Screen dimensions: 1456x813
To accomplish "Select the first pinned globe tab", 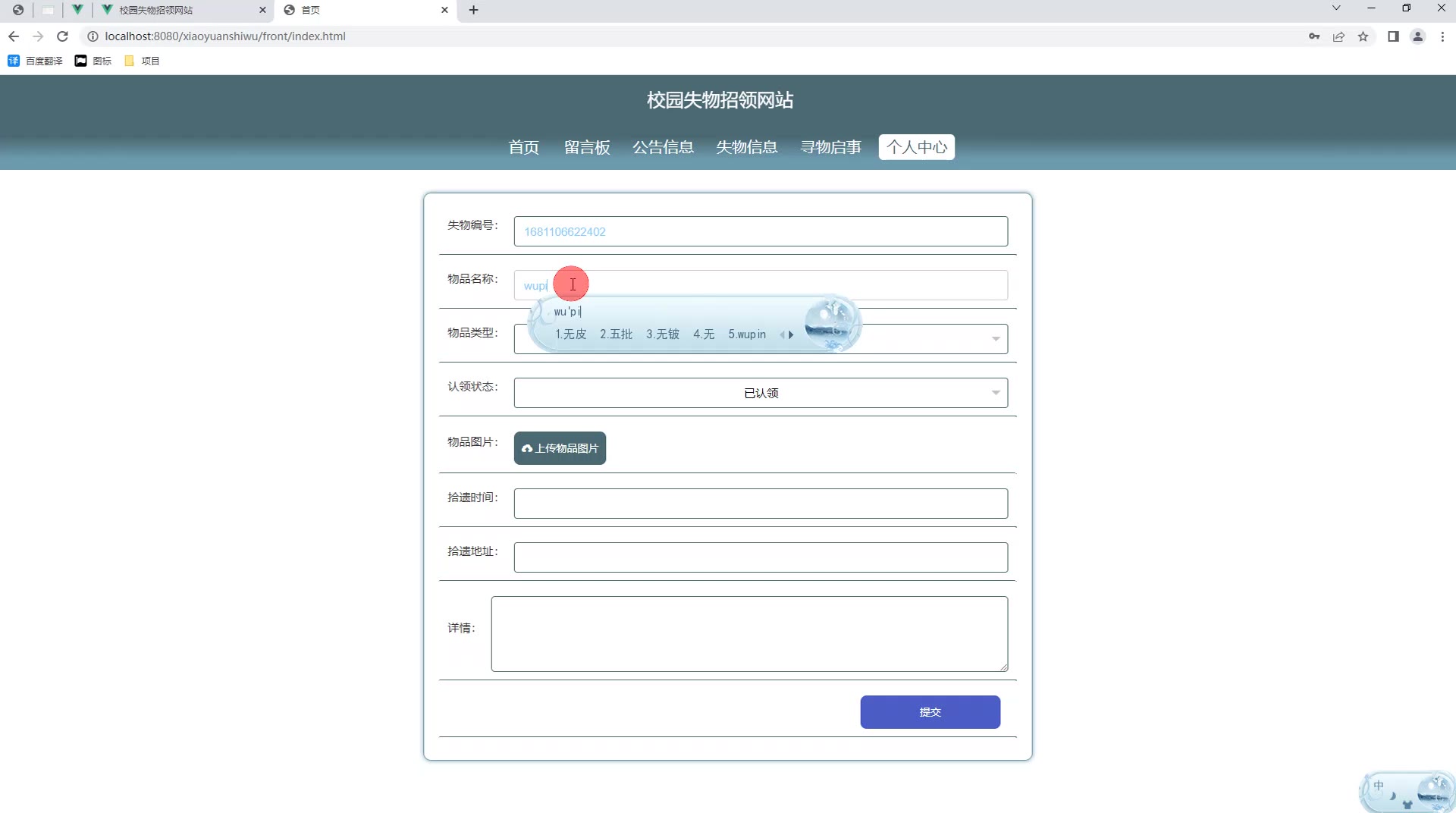I will tap(18, 10).
